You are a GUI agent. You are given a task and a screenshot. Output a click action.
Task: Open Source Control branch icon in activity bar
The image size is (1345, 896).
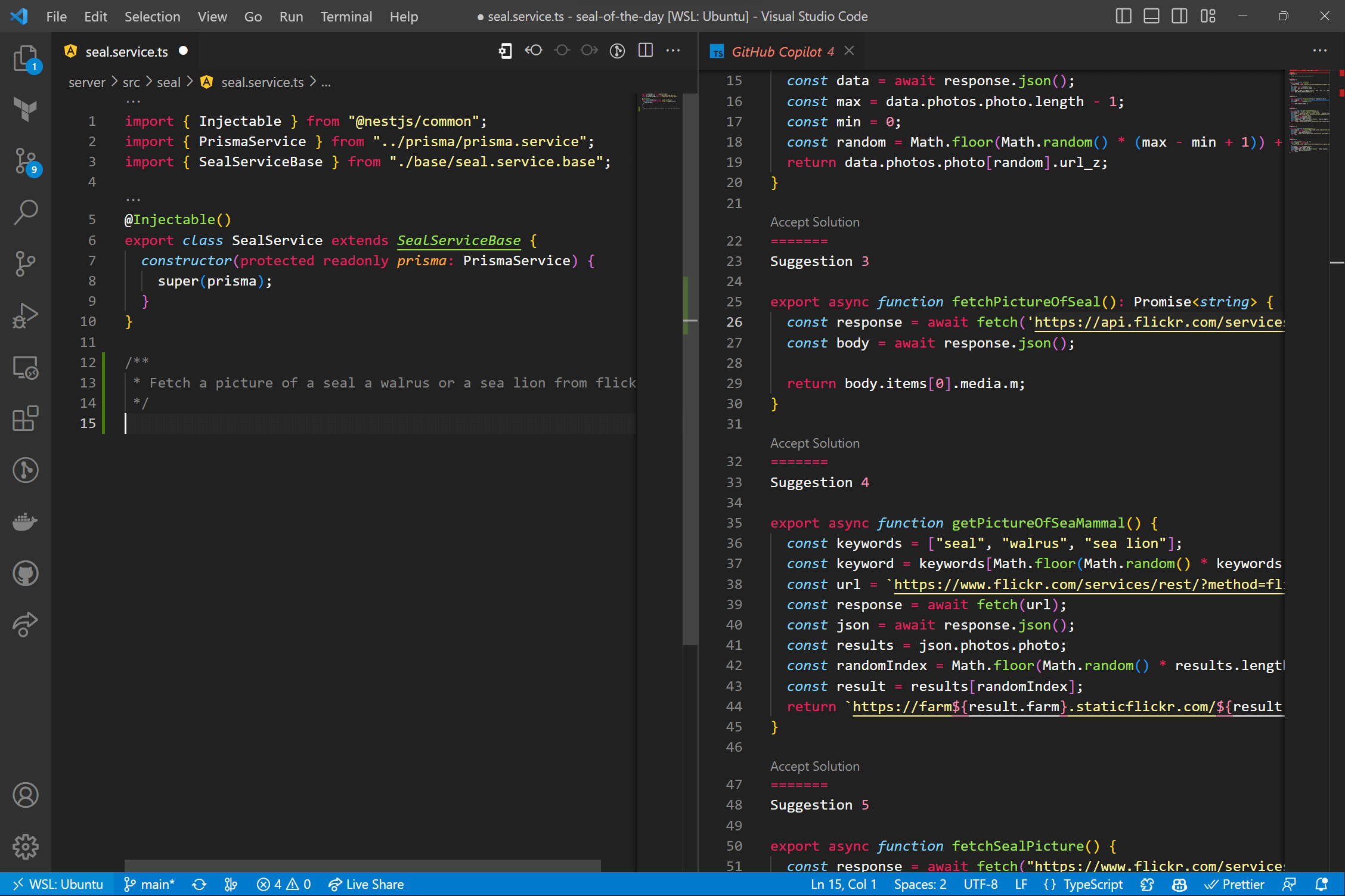25,263
